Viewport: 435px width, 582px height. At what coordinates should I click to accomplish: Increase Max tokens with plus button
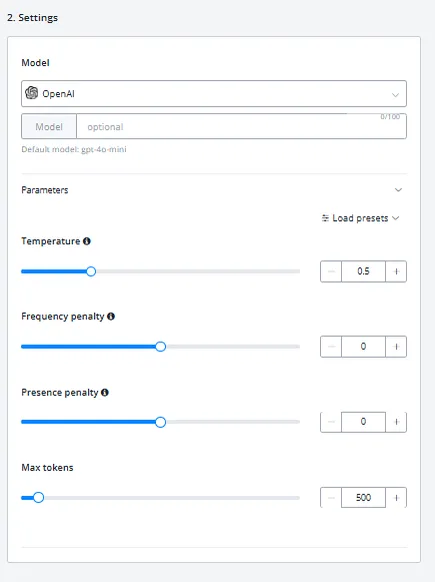pos(396,498)
